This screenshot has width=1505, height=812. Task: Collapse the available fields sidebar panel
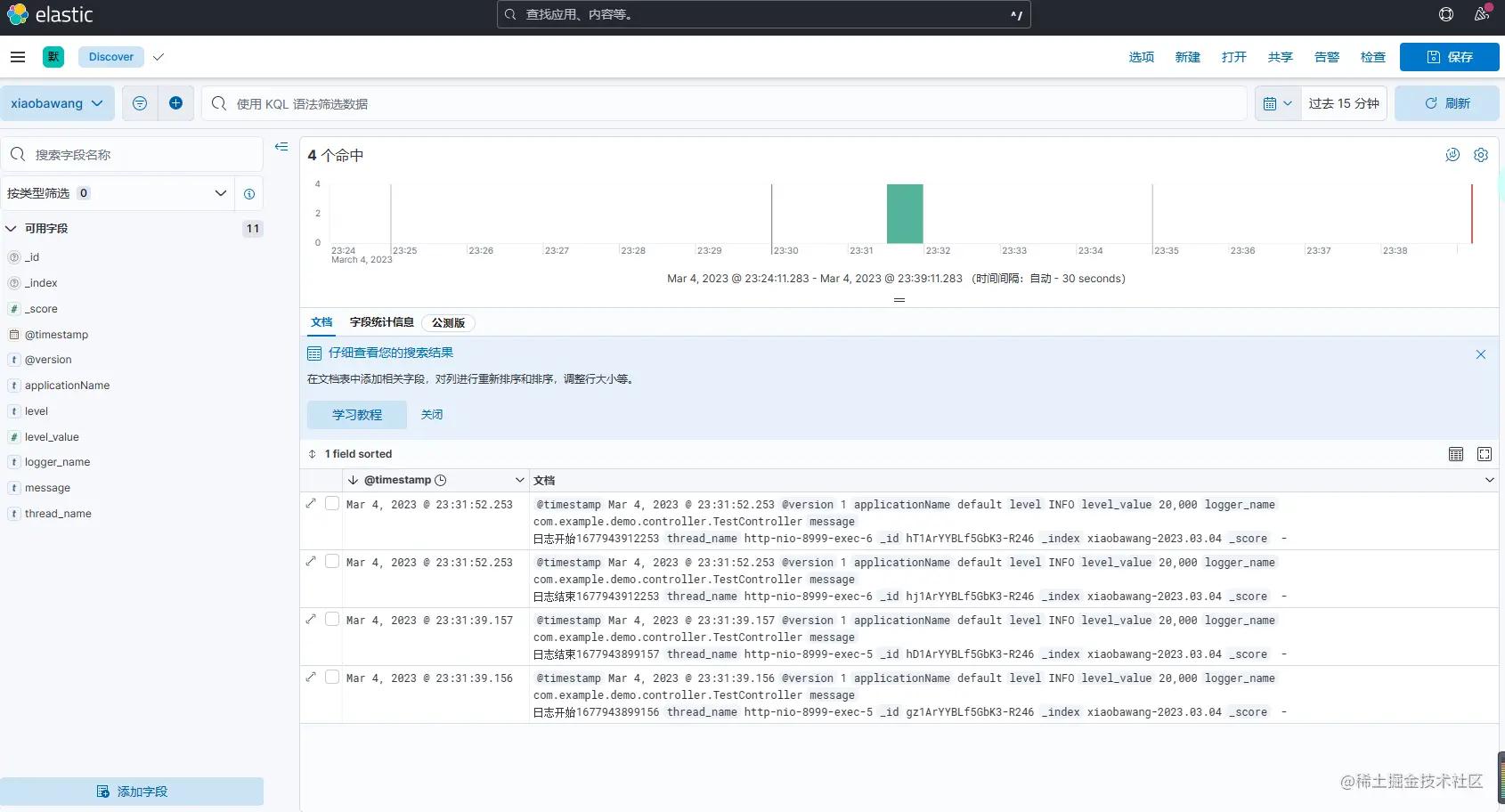tap(281, 146)
